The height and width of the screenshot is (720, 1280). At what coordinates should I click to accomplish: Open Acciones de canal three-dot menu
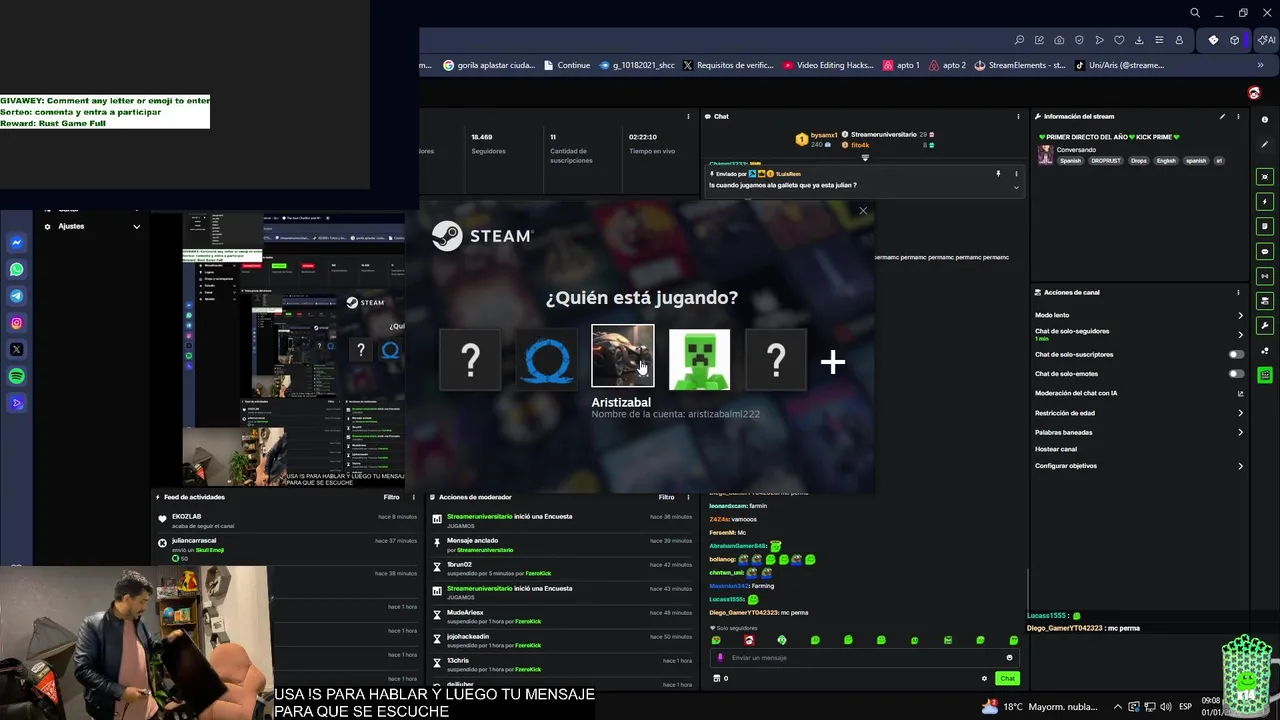click(1238, 292)
